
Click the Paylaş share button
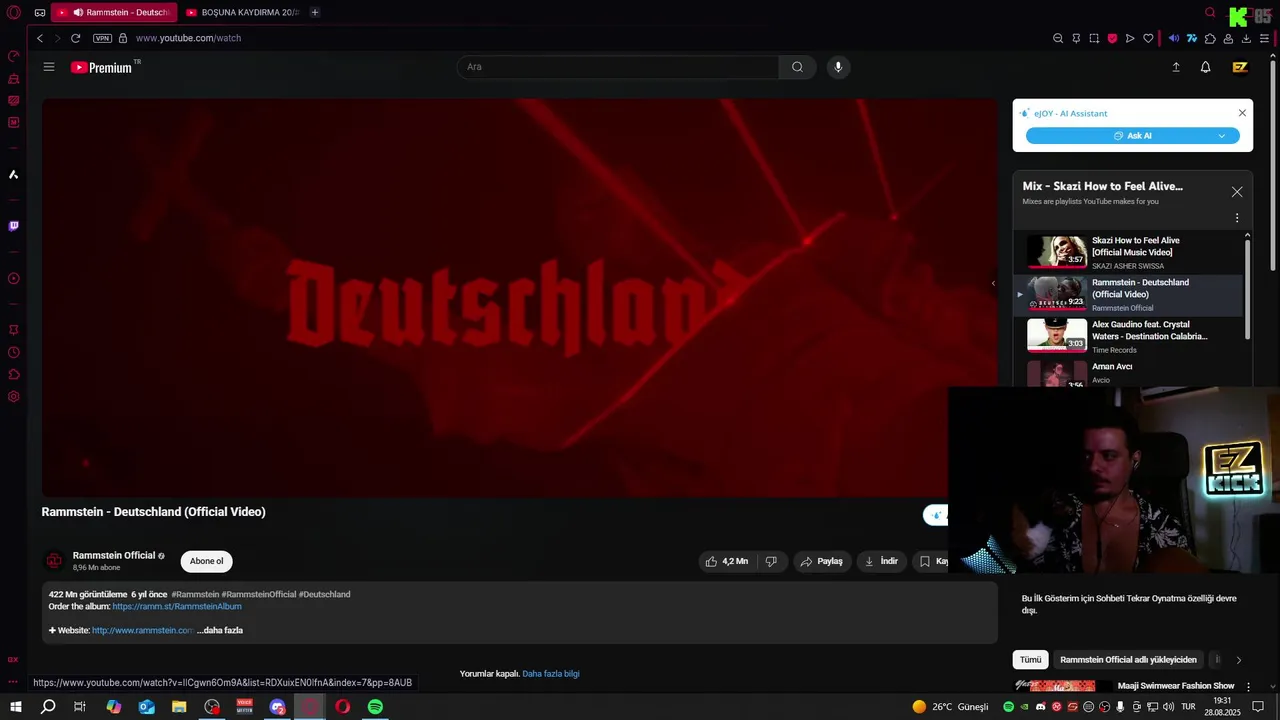click(822, 561)
